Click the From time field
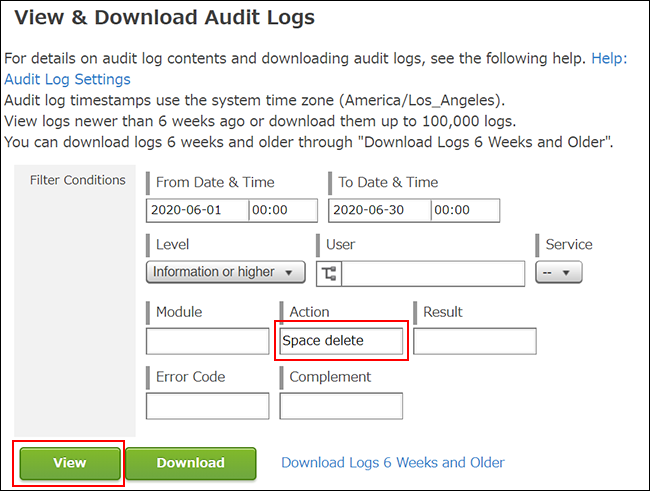650x491 pixels. coord(282,211)
